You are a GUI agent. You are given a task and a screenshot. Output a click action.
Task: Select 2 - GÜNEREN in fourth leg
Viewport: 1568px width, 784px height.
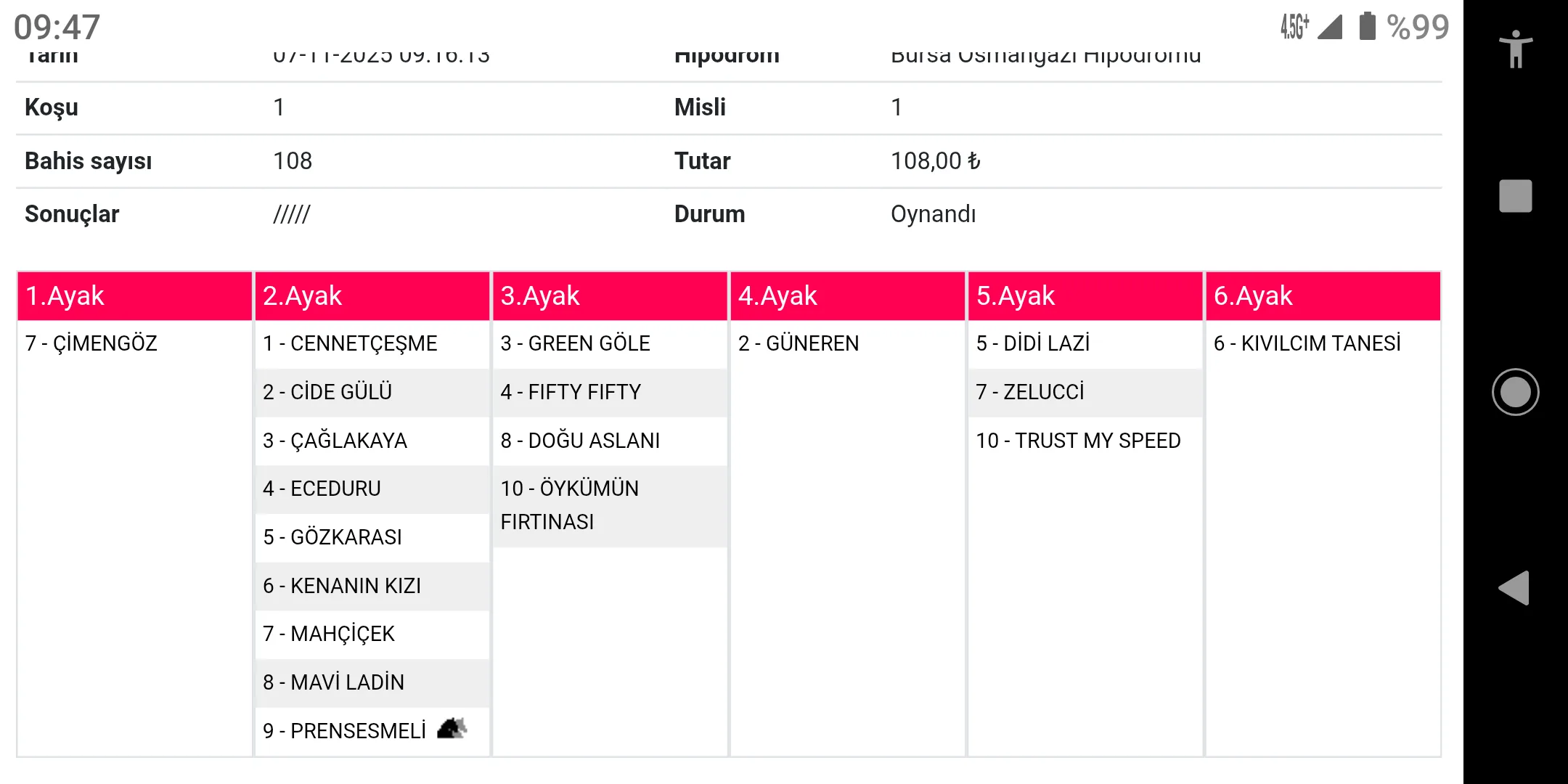(x=799, y=343)
